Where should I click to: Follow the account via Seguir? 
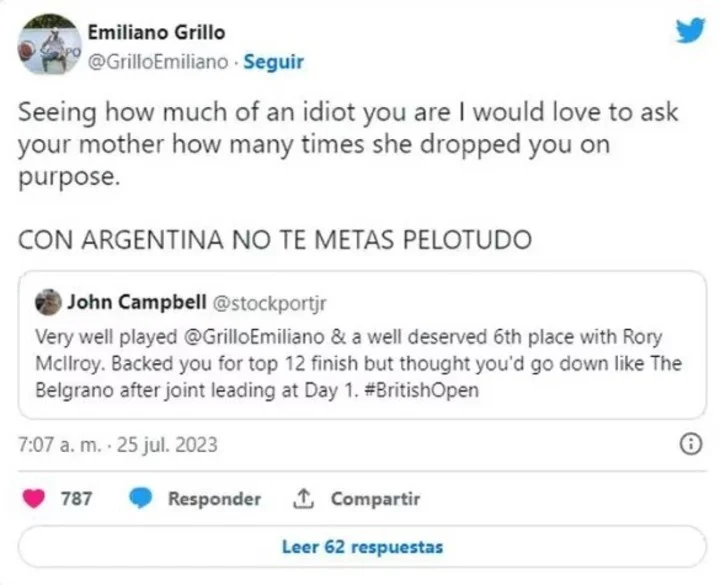click(273, 62)
